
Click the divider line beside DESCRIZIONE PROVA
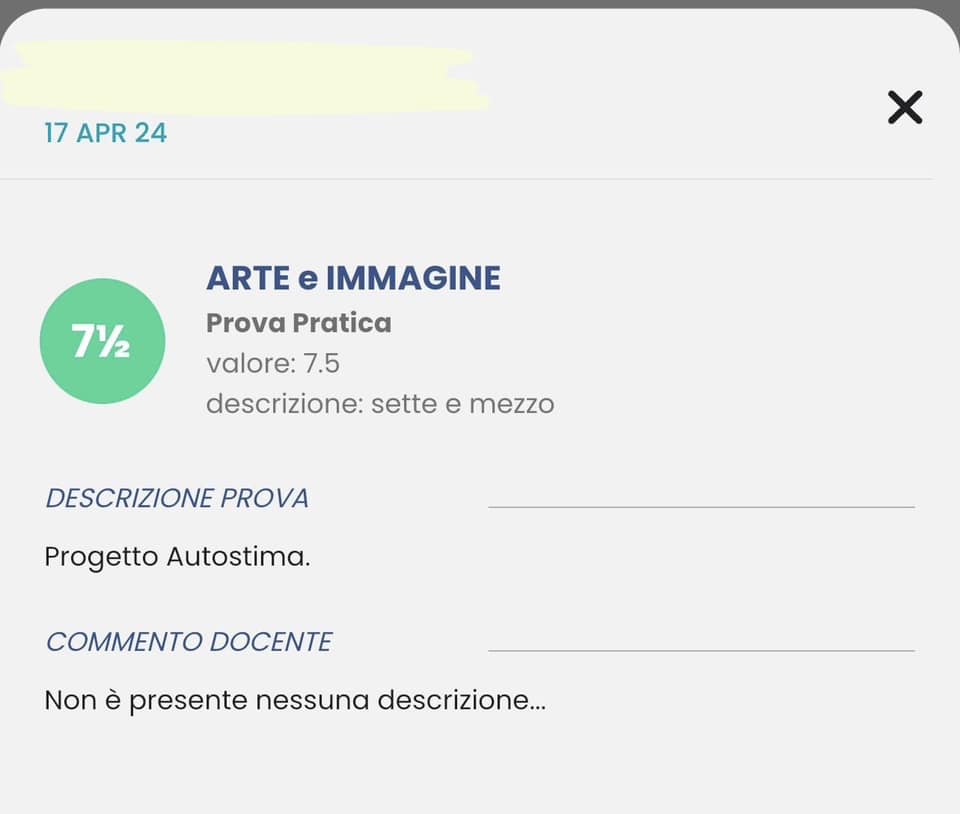coord(701,507)
